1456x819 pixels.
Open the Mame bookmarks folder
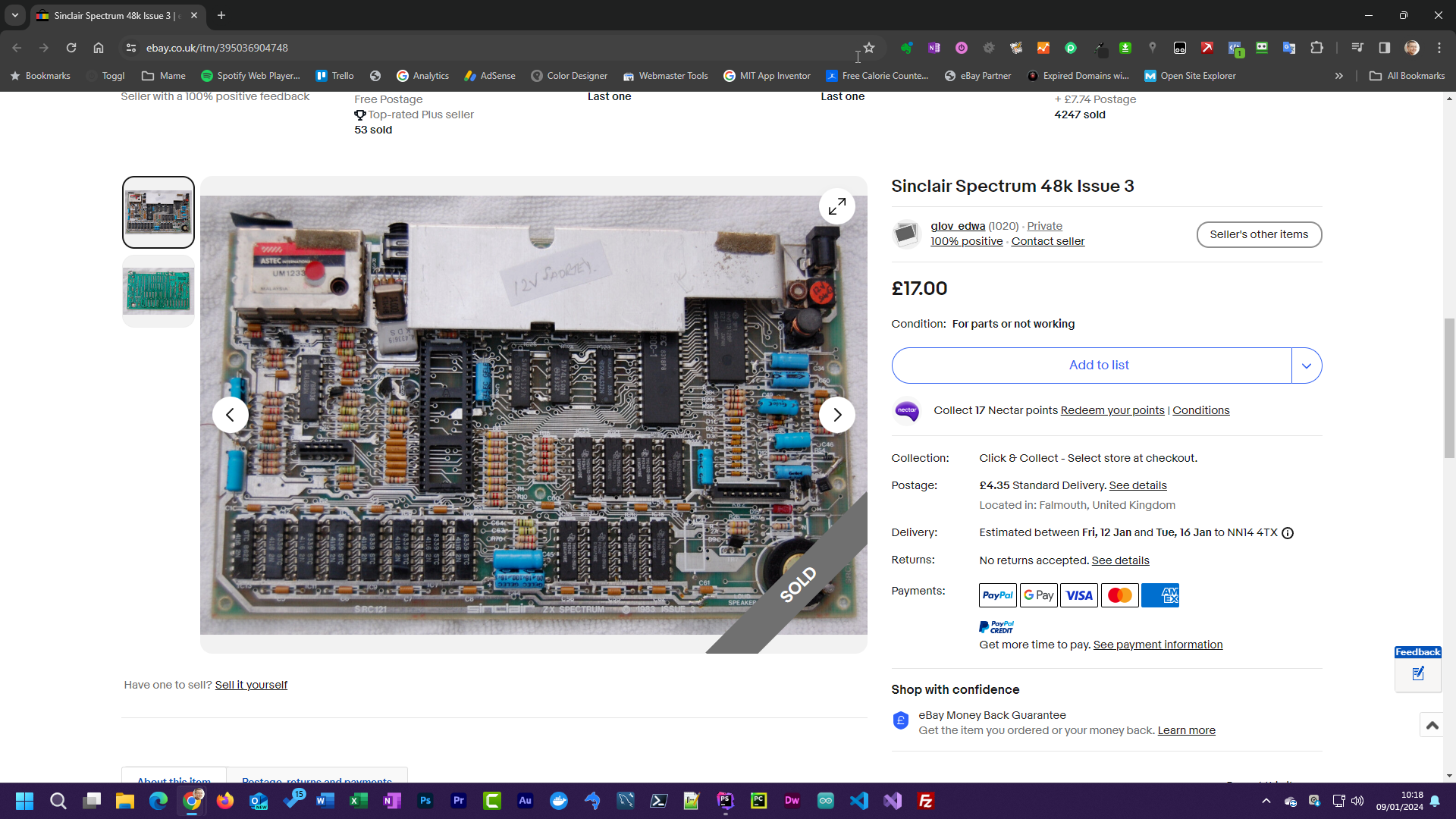tap(164, 76)
